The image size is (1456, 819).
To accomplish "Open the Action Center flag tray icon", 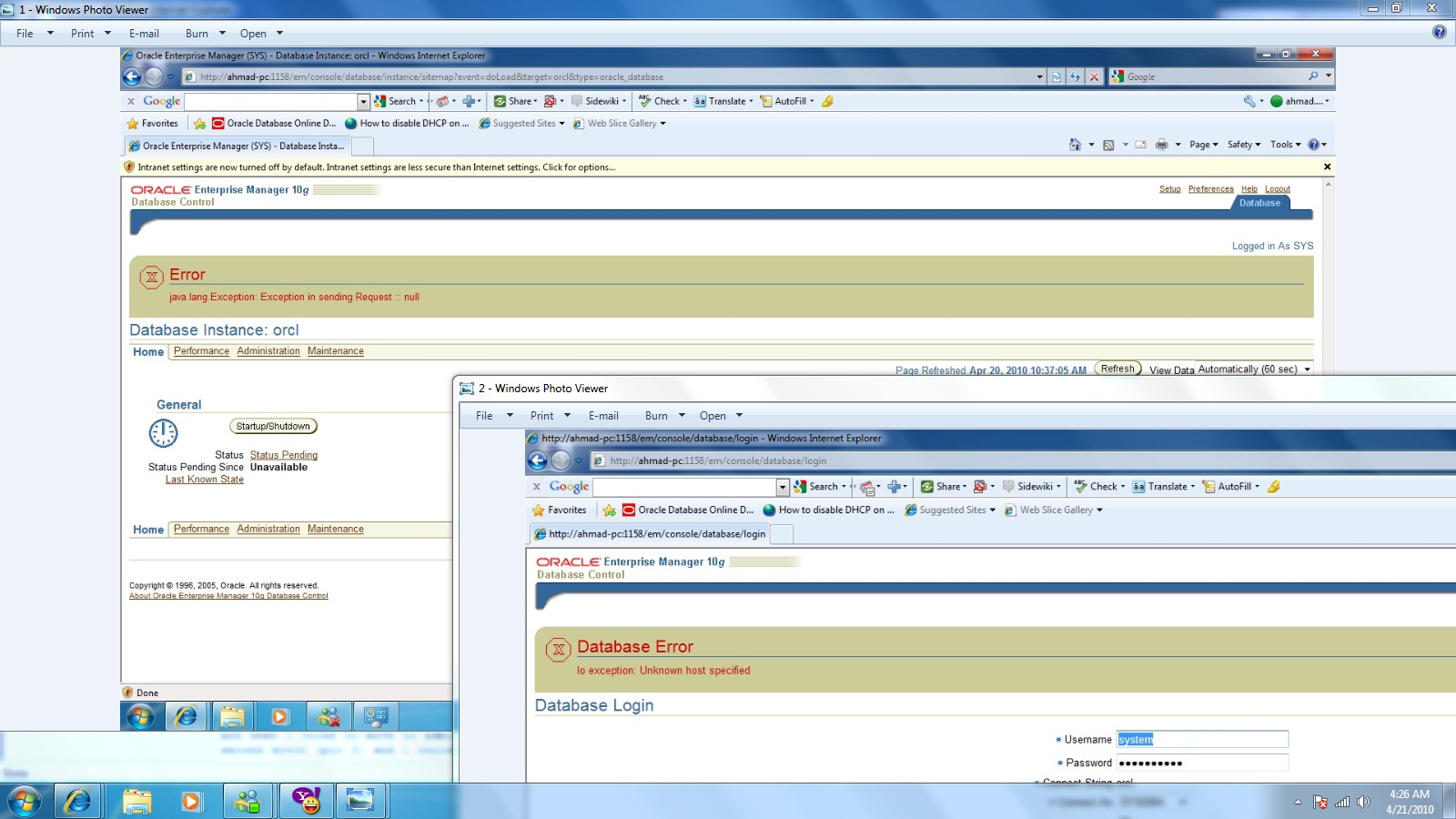I will tap(1320, 802).
